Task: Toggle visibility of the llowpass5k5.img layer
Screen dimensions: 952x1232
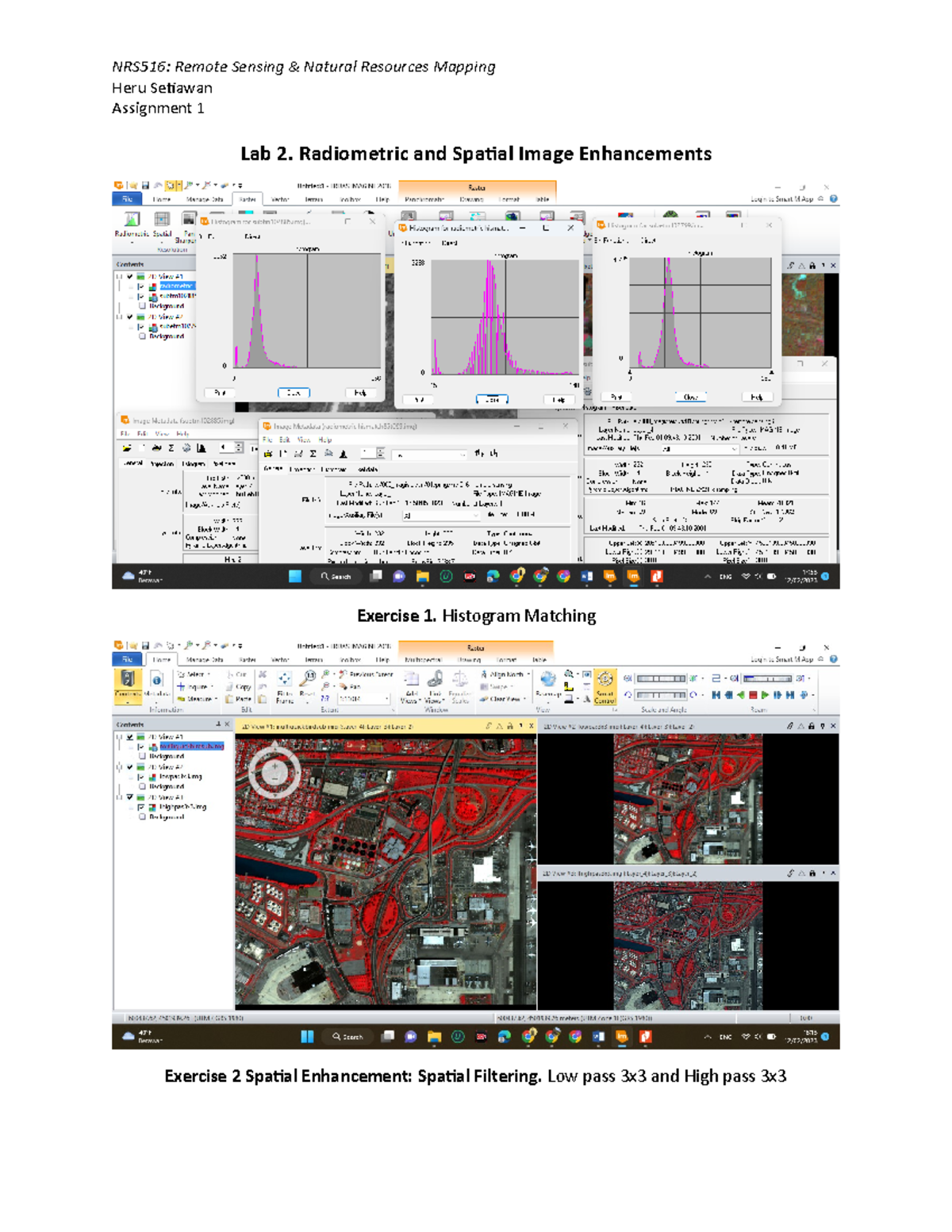Action: coord(140,777)
